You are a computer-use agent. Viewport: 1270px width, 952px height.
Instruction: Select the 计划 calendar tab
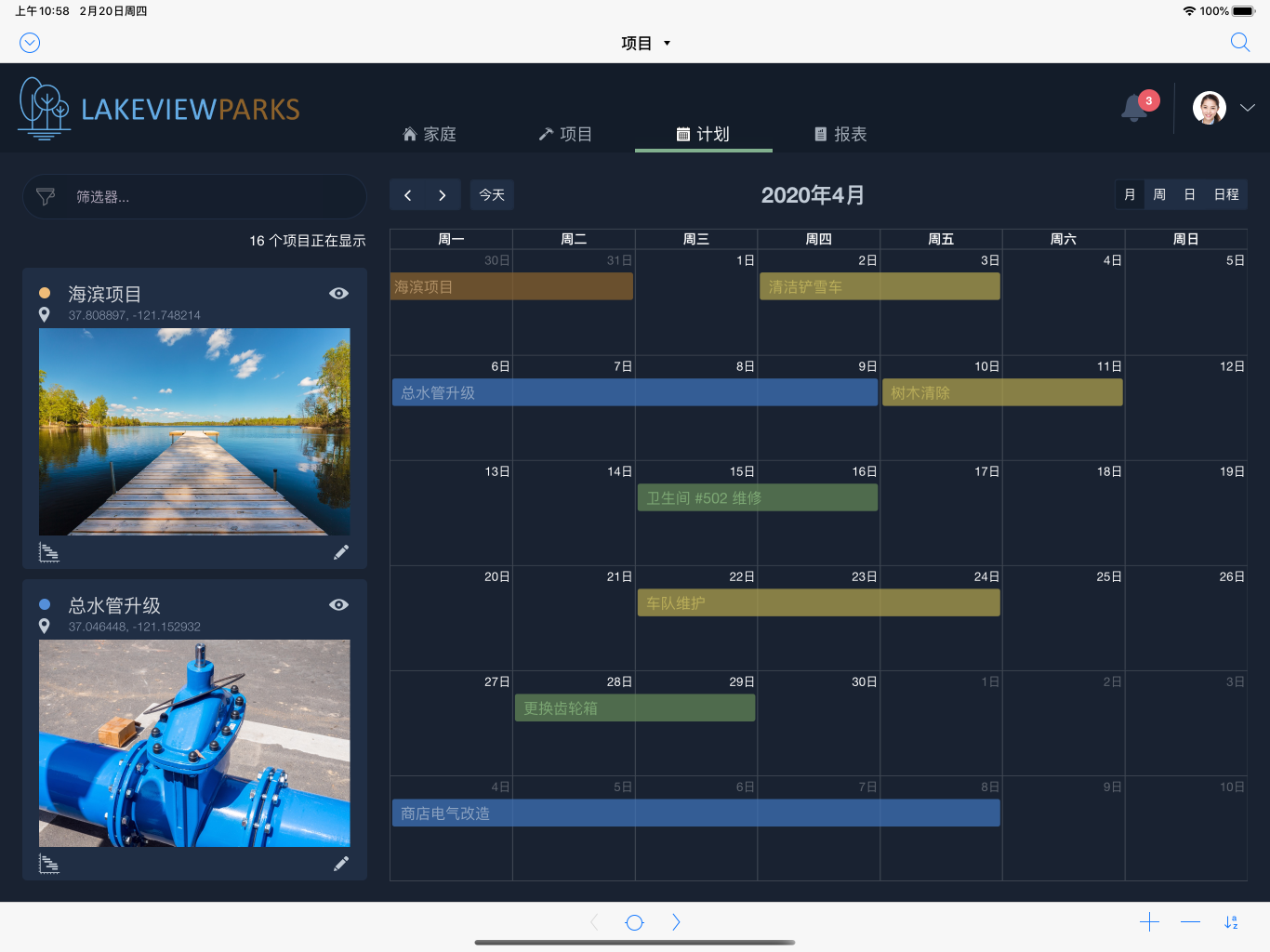click(x=703, y=134)
